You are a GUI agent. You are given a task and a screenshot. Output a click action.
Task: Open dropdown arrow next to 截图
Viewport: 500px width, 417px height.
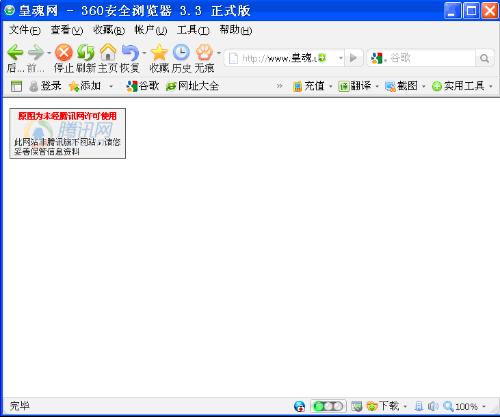(x=424, y=86)
